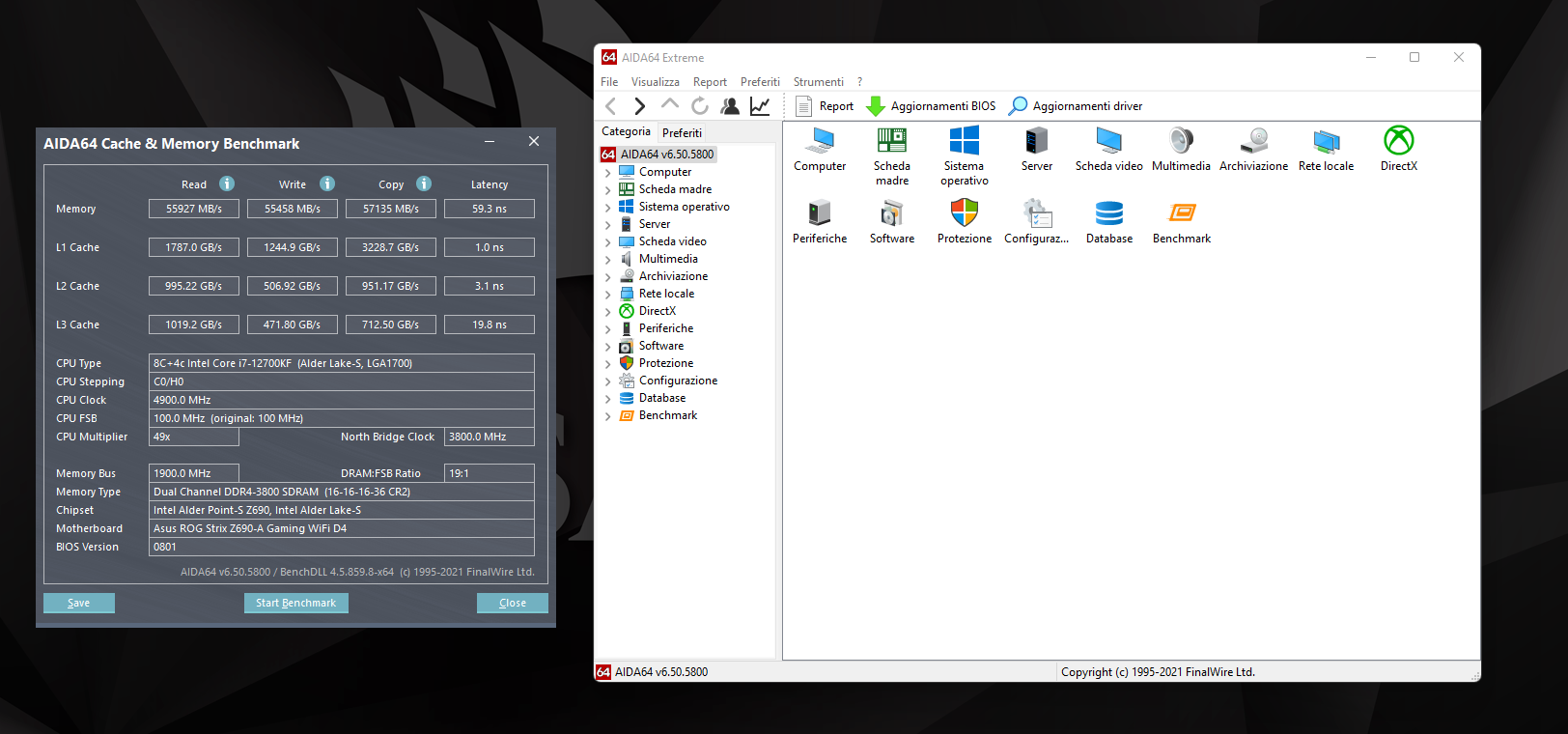Open the Preferiti menu in menu bar
This screenshot has width=1568, height=734.
pyautogui.click(x=760, y=82)
